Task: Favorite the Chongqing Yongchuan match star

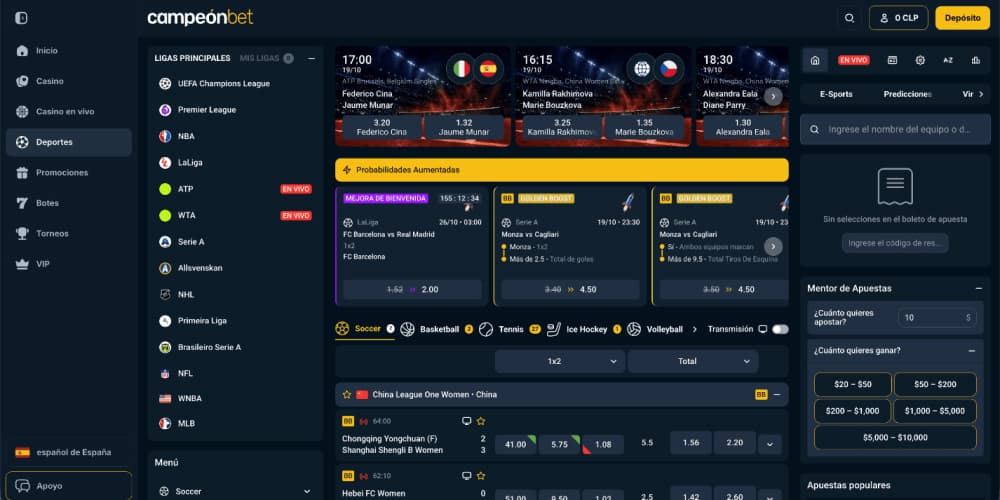Action: point(481,421)
